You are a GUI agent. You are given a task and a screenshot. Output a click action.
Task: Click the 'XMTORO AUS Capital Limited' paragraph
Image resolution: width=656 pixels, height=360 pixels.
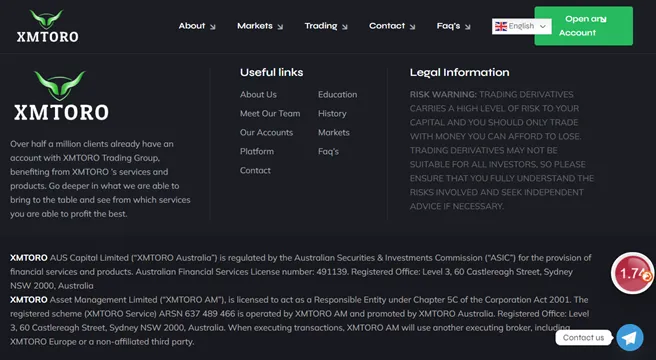[x=300, y=272]
